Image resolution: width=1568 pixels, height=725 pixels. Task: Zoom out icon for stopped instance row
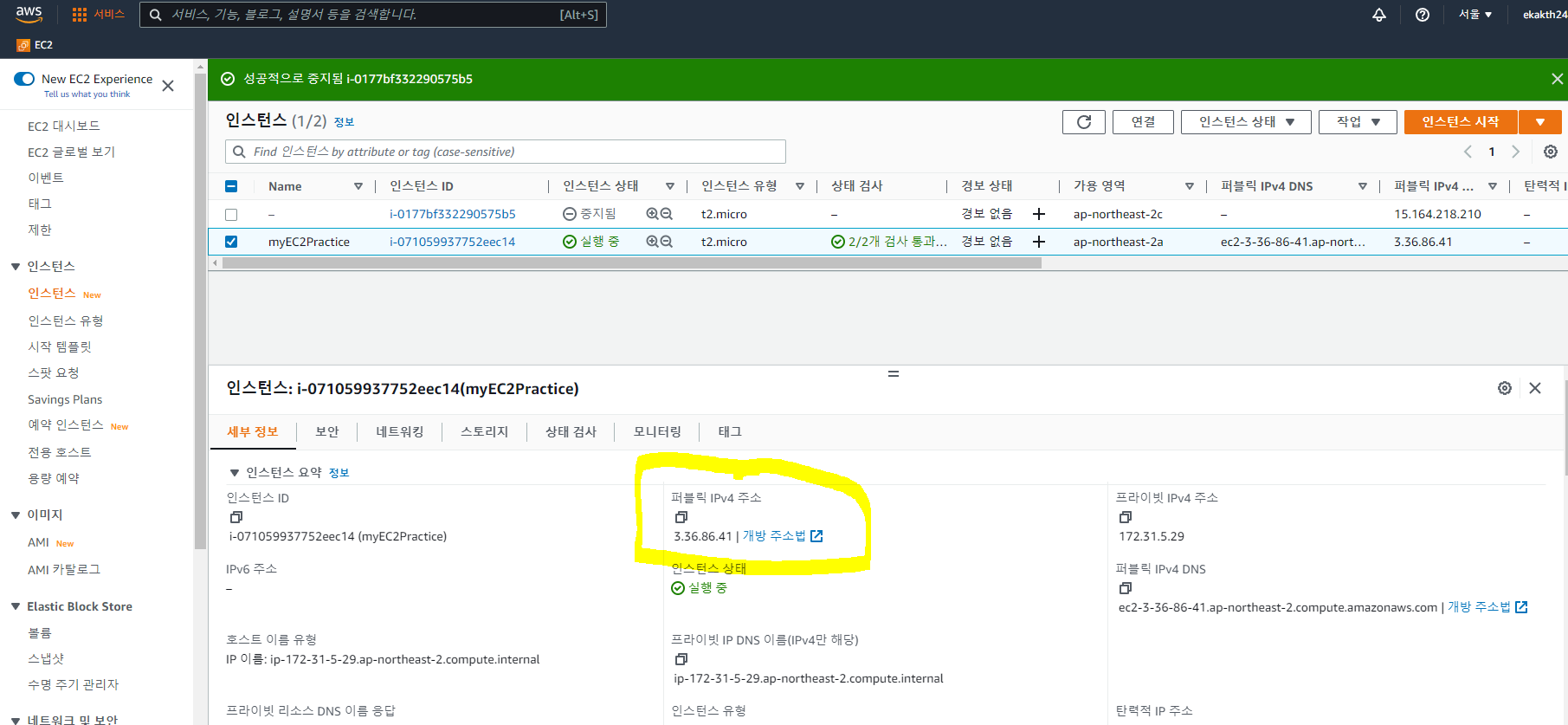pyautogui.click(x=667, y=214)
